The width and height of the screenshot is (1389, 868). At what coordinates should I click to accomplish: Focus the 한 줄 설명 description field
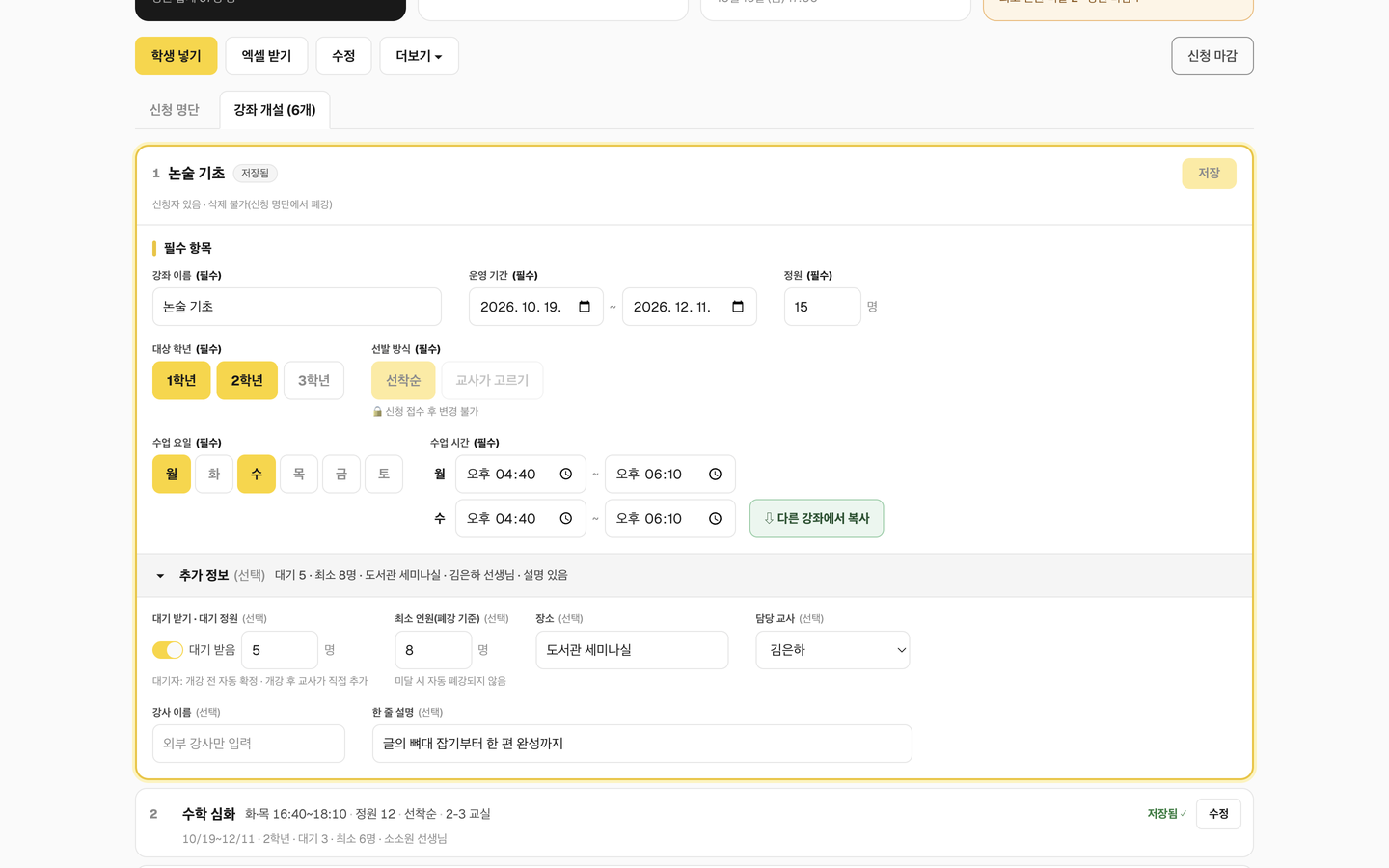(642, 744)
